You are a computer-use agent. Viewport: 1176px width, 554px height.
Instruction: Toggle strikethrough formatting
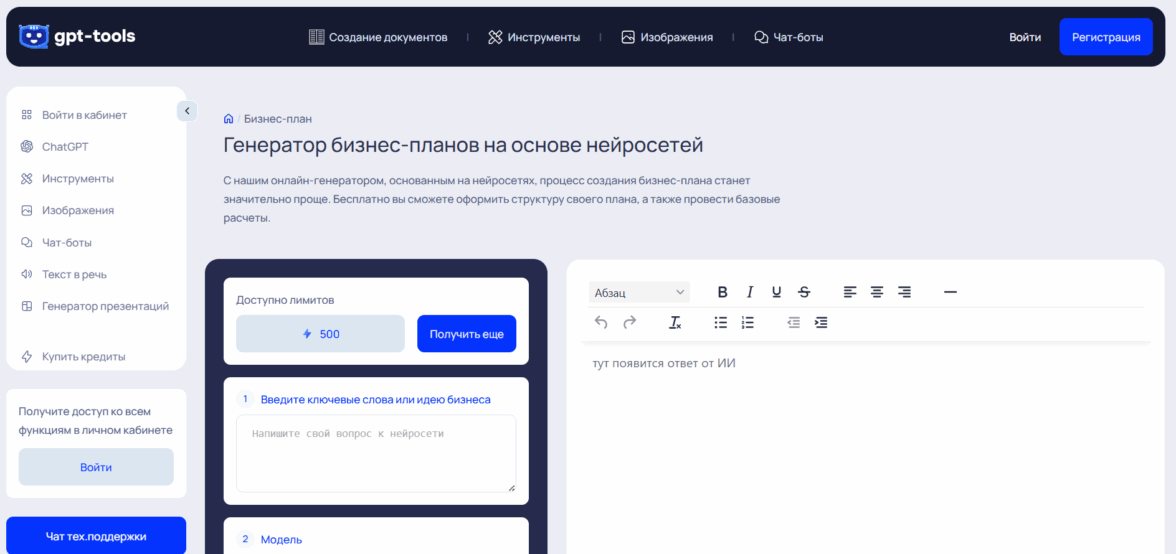click(x=804, y=292)
